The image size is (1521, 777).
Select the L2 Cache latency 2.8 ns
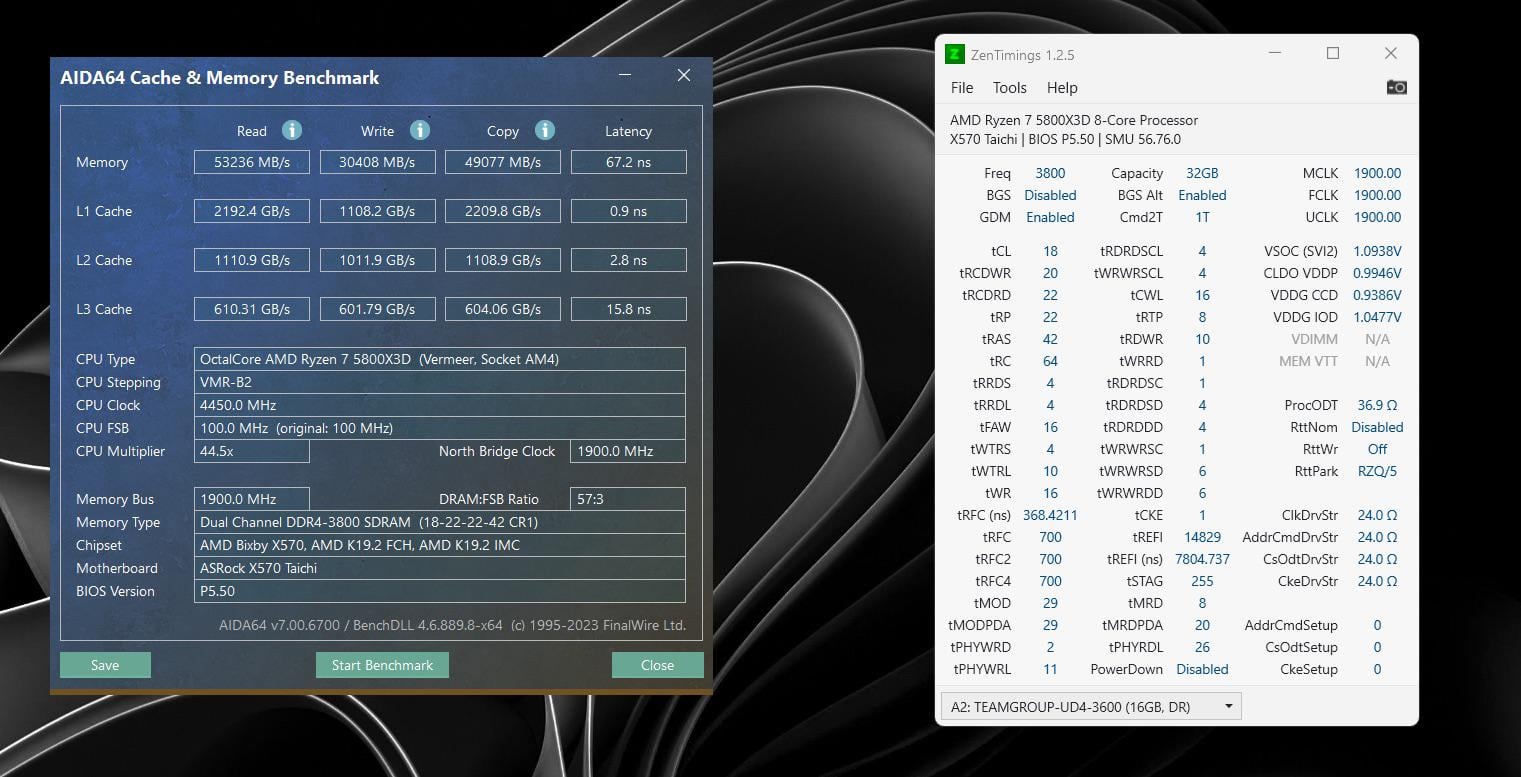629,260
